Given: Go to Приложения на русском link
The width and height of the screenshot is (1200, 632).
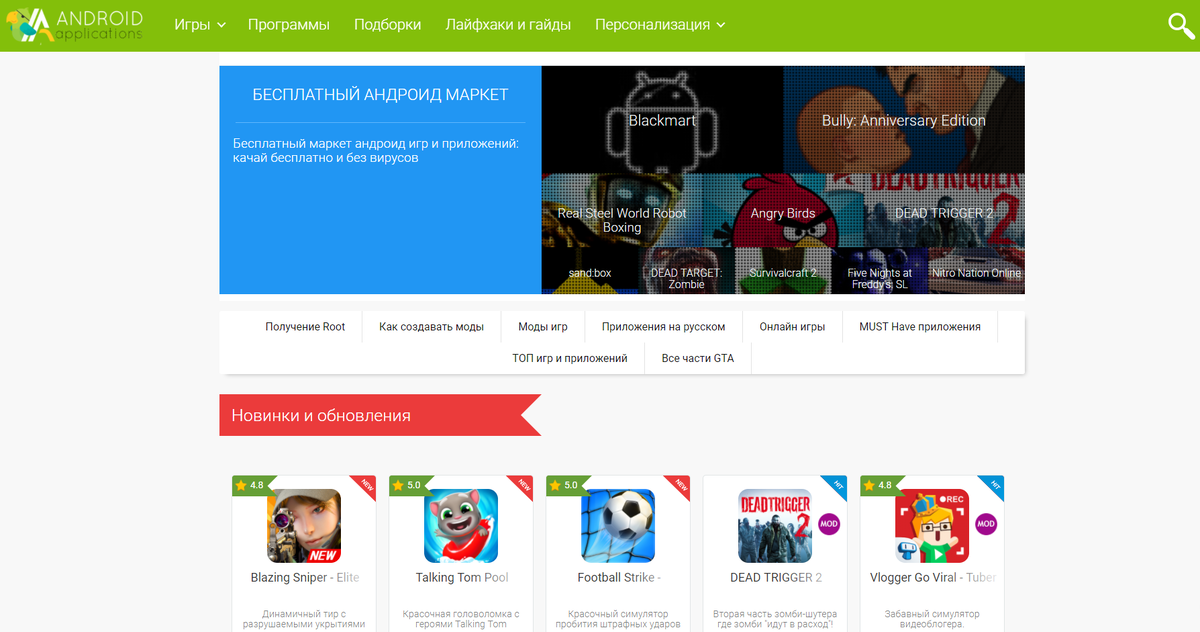Looking at the screenshot, I should pos(664,327).
